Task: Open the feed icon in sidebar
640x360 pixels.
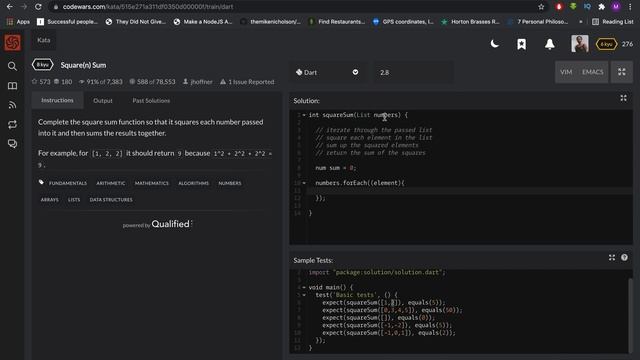Action: coord(12,105)
